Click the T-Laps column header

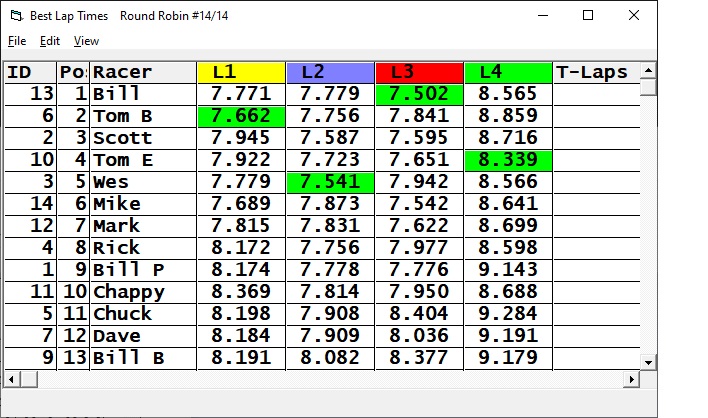(594, 72)
